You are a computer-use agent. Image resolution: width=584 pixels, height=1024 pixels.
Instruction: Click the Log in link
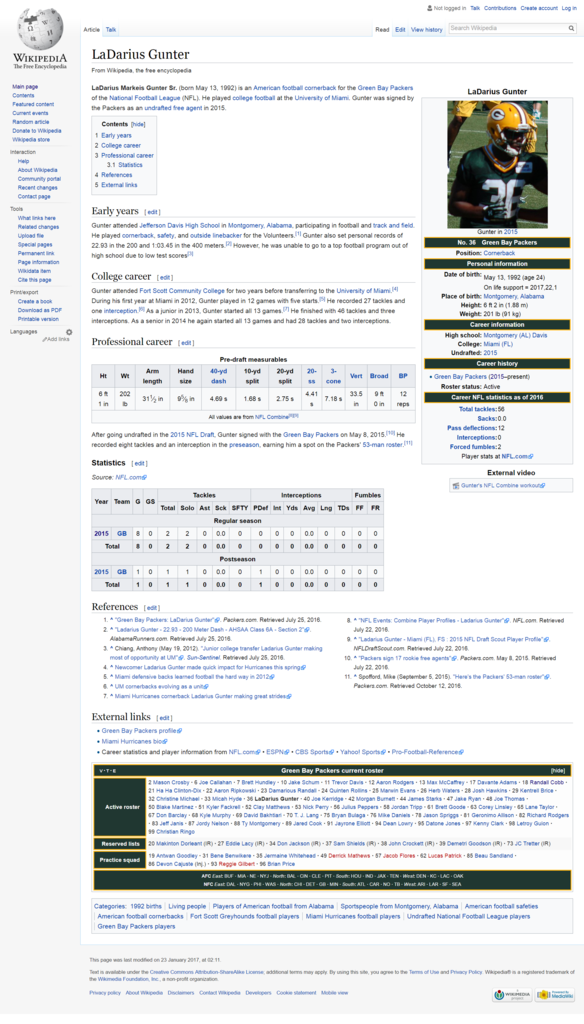[569, 8]
